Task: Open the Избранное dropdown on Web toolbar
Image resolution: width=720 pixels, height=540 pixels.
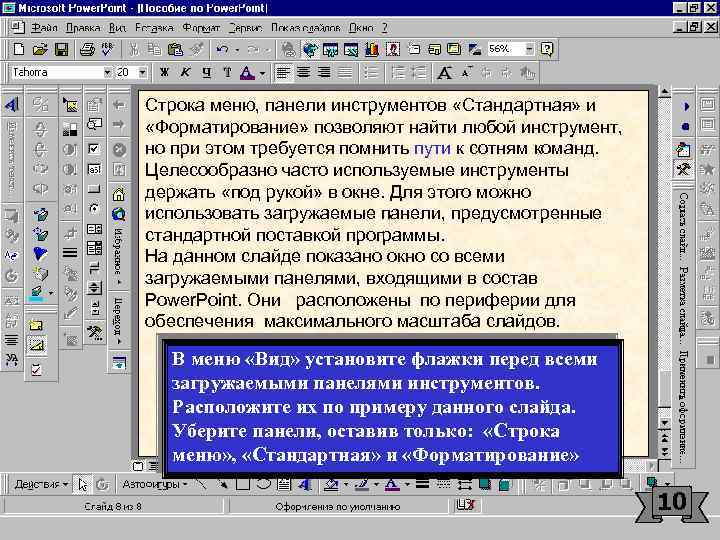Action: click(119, 256)
